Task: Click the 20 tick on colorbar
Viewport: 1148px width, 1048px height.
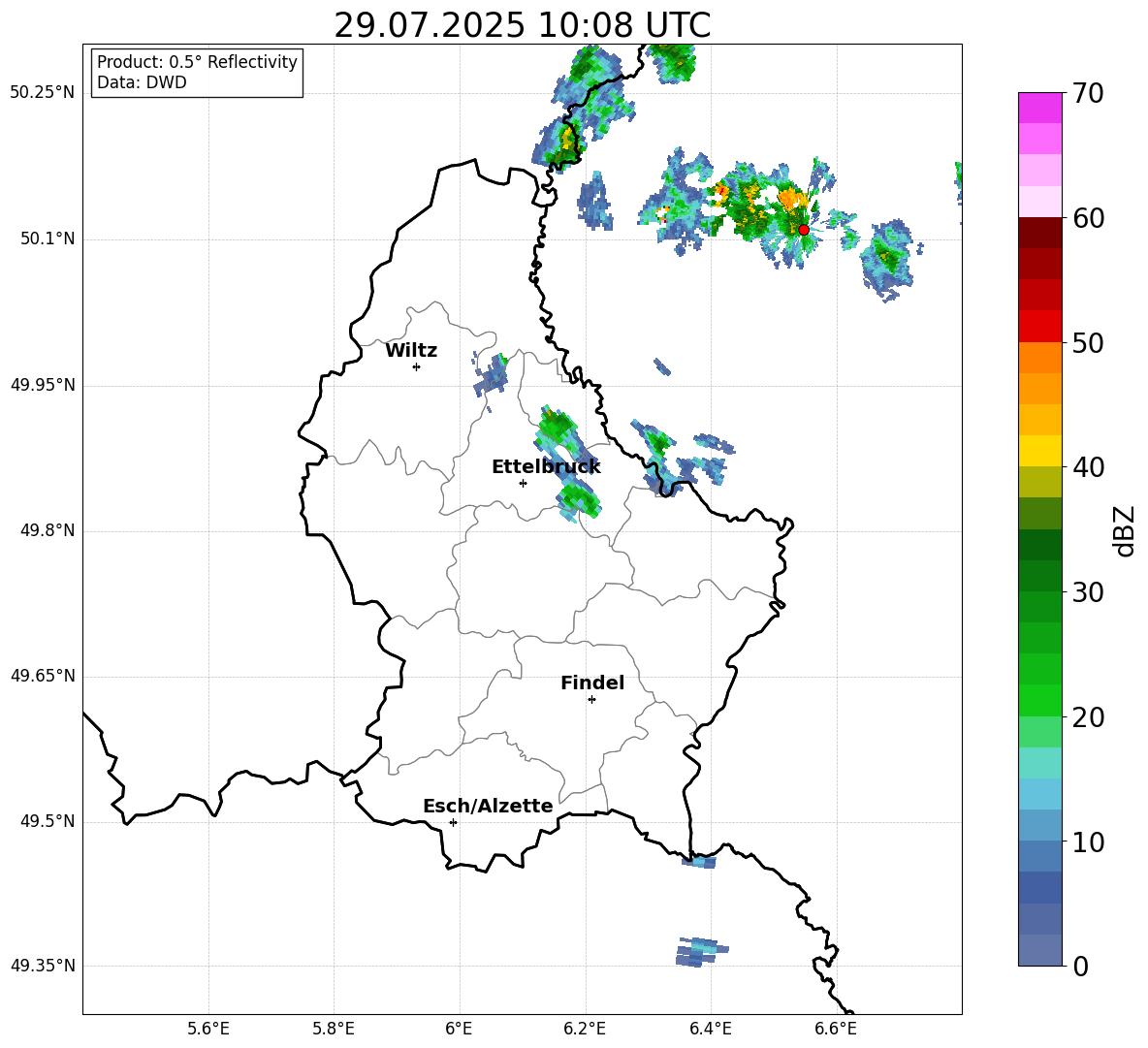Action: pyautogui.click(x=1088, y=717)
